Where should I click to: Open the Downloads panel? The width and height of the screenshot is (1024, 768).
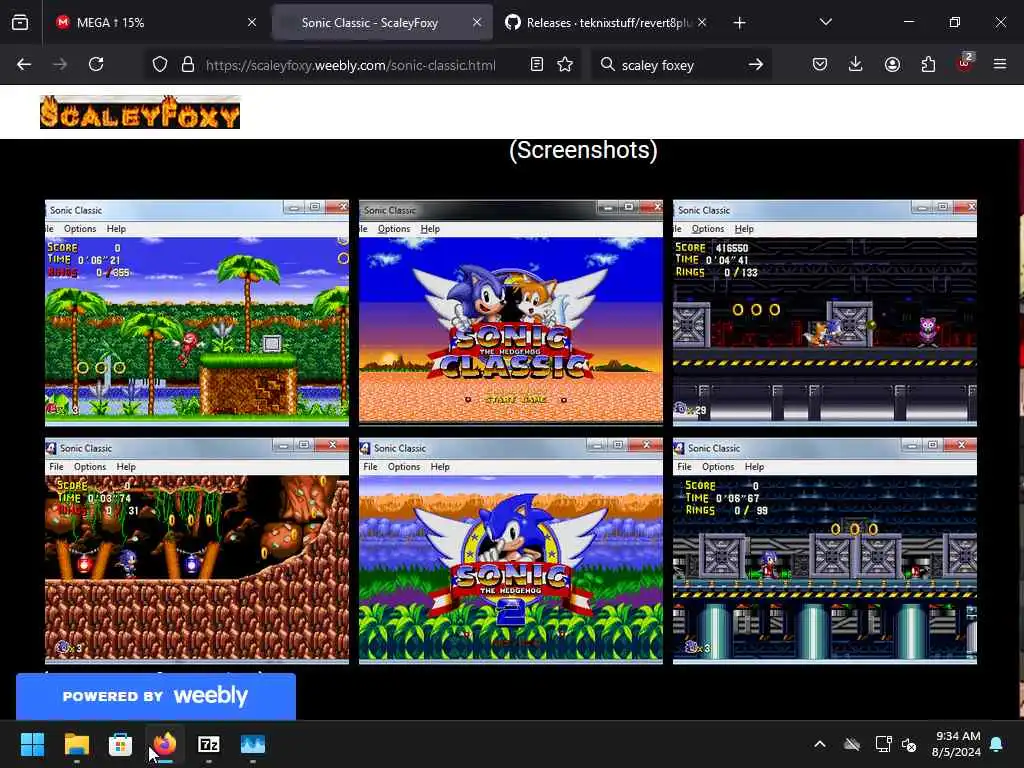click(856, 65)
